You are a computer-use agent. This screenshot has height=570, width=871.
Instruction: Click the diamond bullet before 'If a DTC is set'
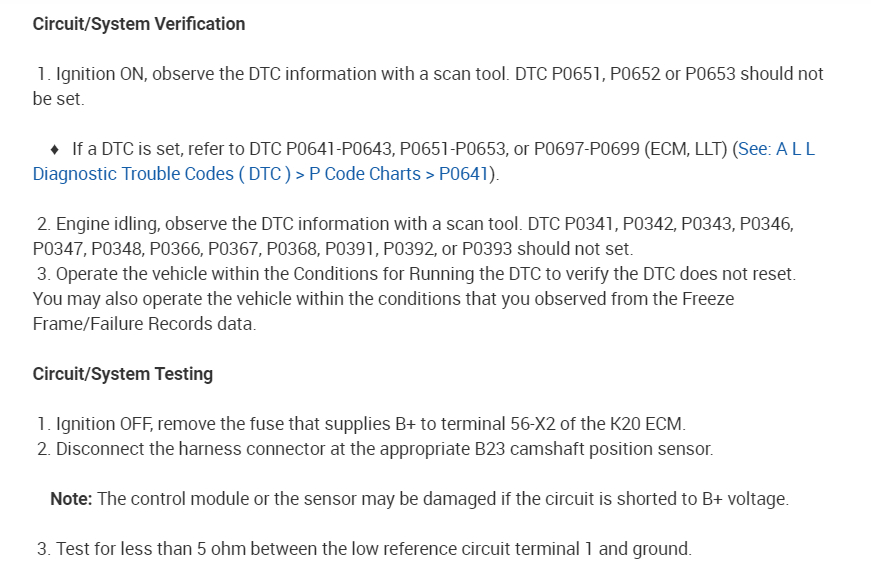[54, 149]
